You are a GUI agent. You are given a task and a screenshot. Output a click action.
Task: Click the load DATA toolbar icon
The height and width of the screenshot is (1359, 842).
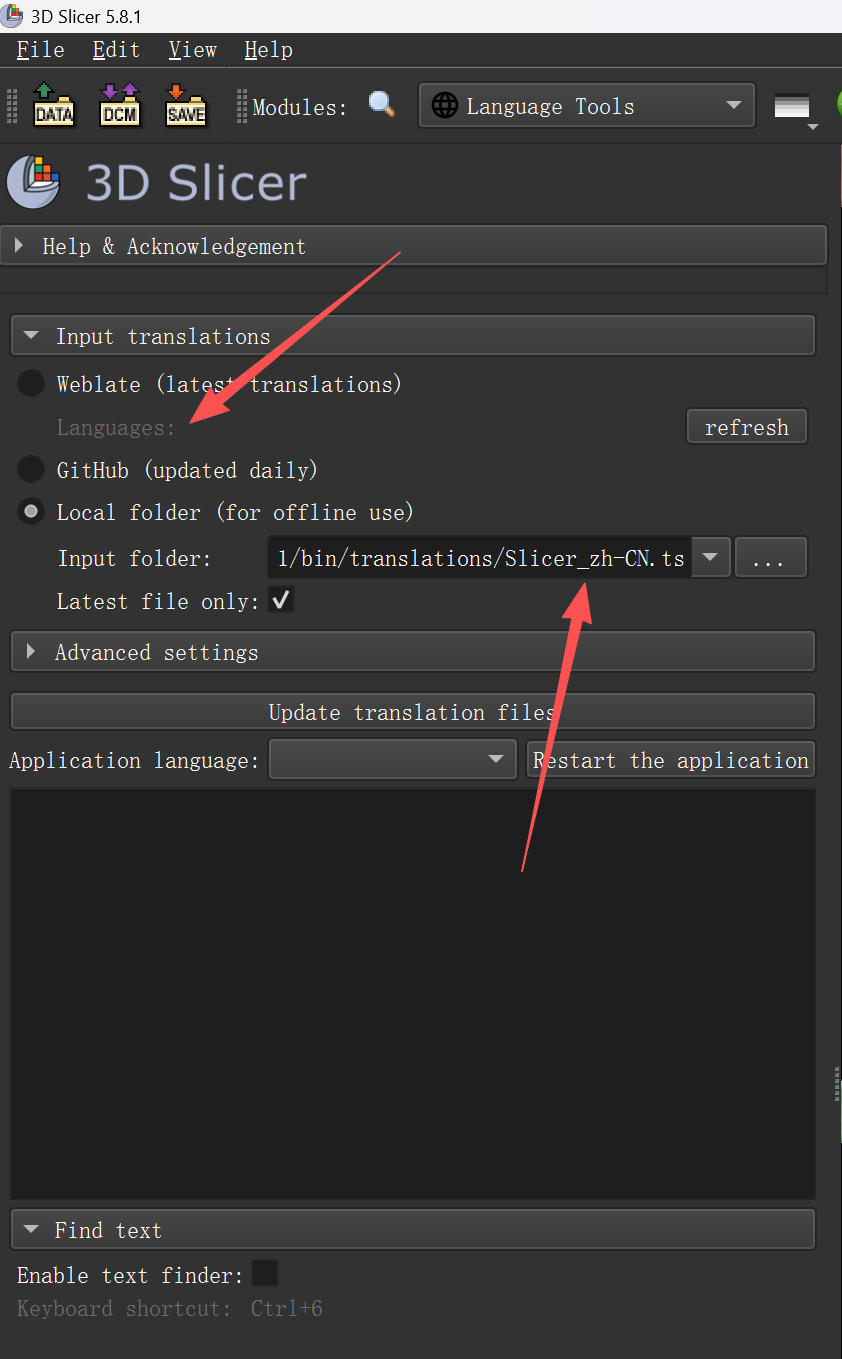click(54, 105)
